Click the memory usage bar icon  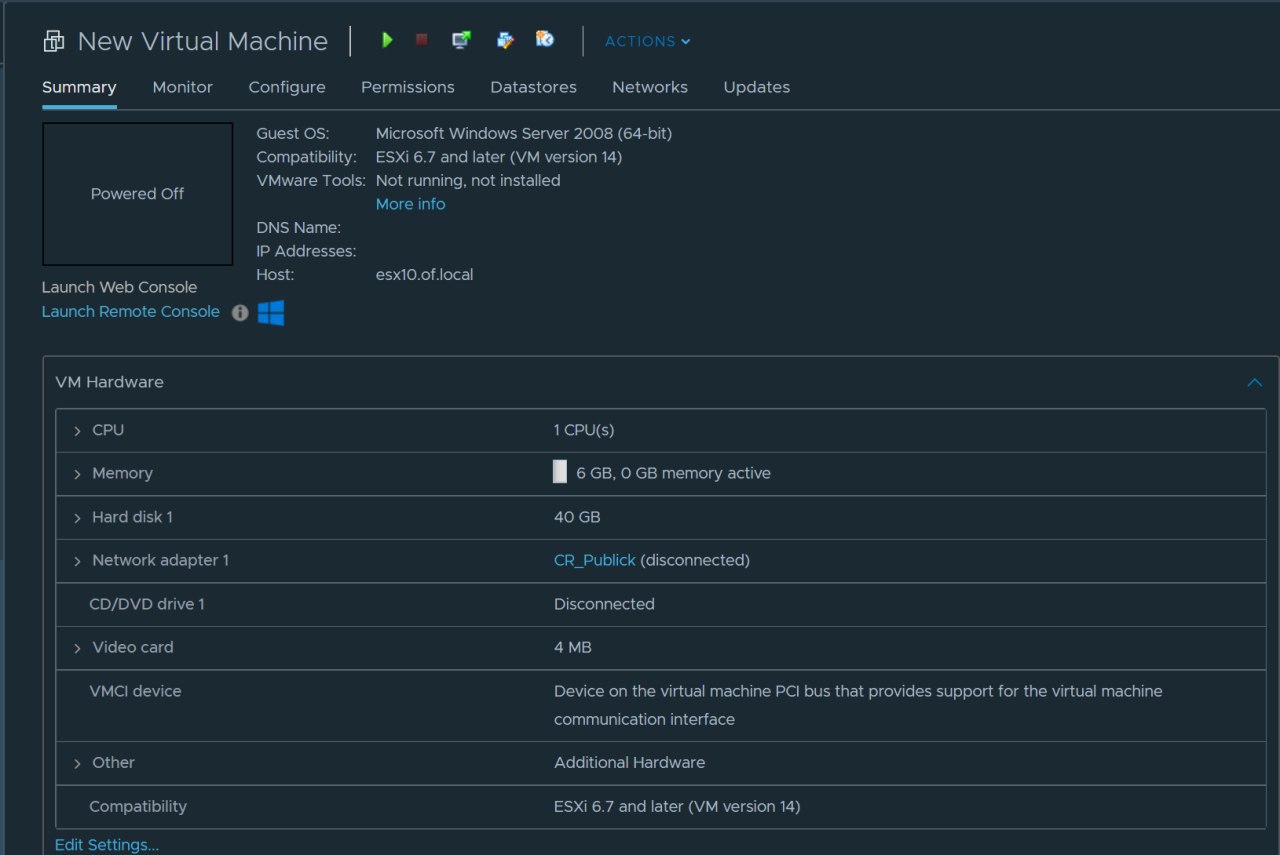560,473
